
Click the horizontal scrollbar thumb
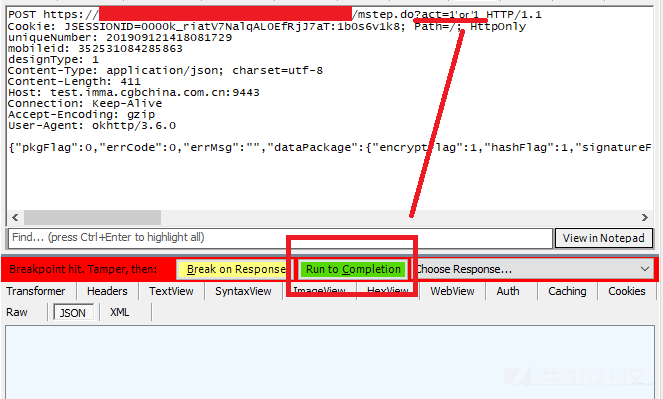point(92,218)
